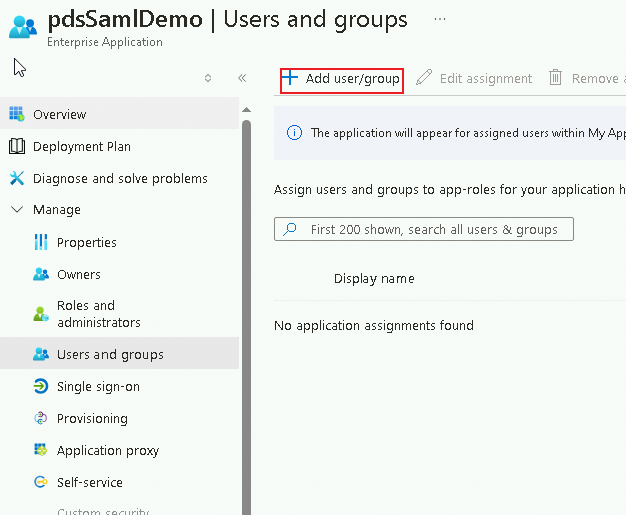Viewport: 626px width, 515px height.
Task: Click Edit assignment label
Action: [x=486, y=79]
